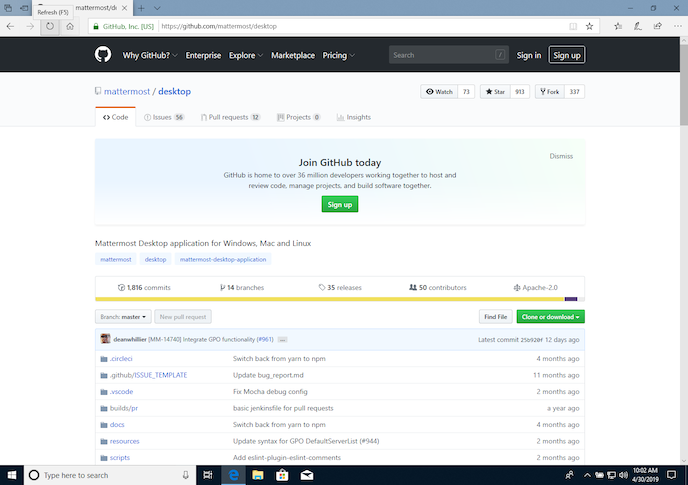
Task: Open the Clone or download dropdown
Action: [x=550, y=317]
